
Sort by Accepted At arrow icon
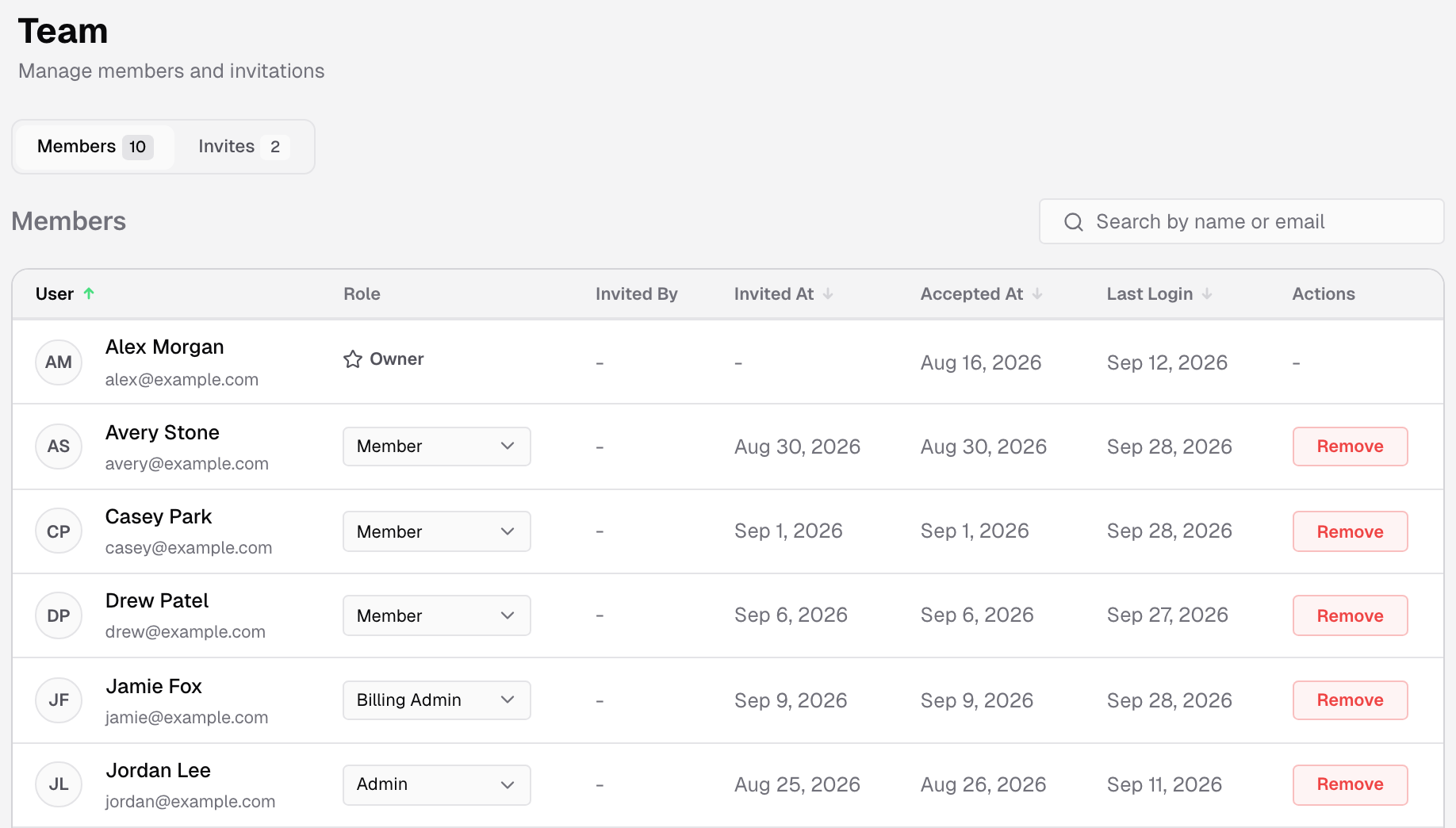(1037, 293)
